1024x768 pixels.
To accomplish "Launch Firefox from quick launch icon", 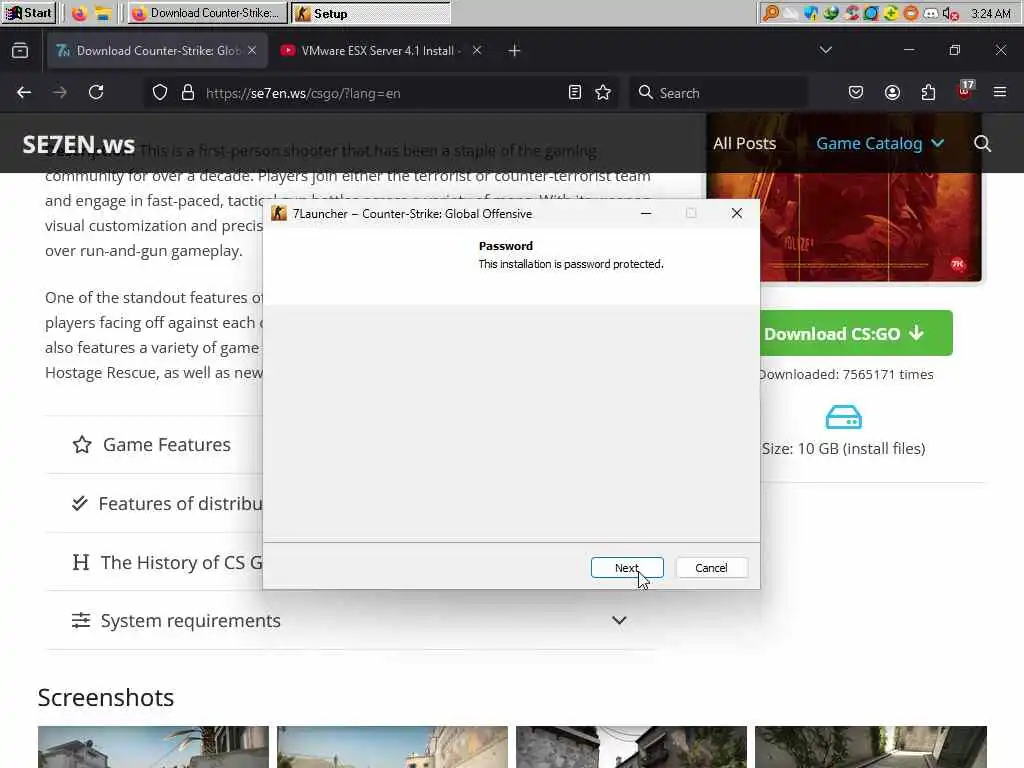I will coord(79,13).
